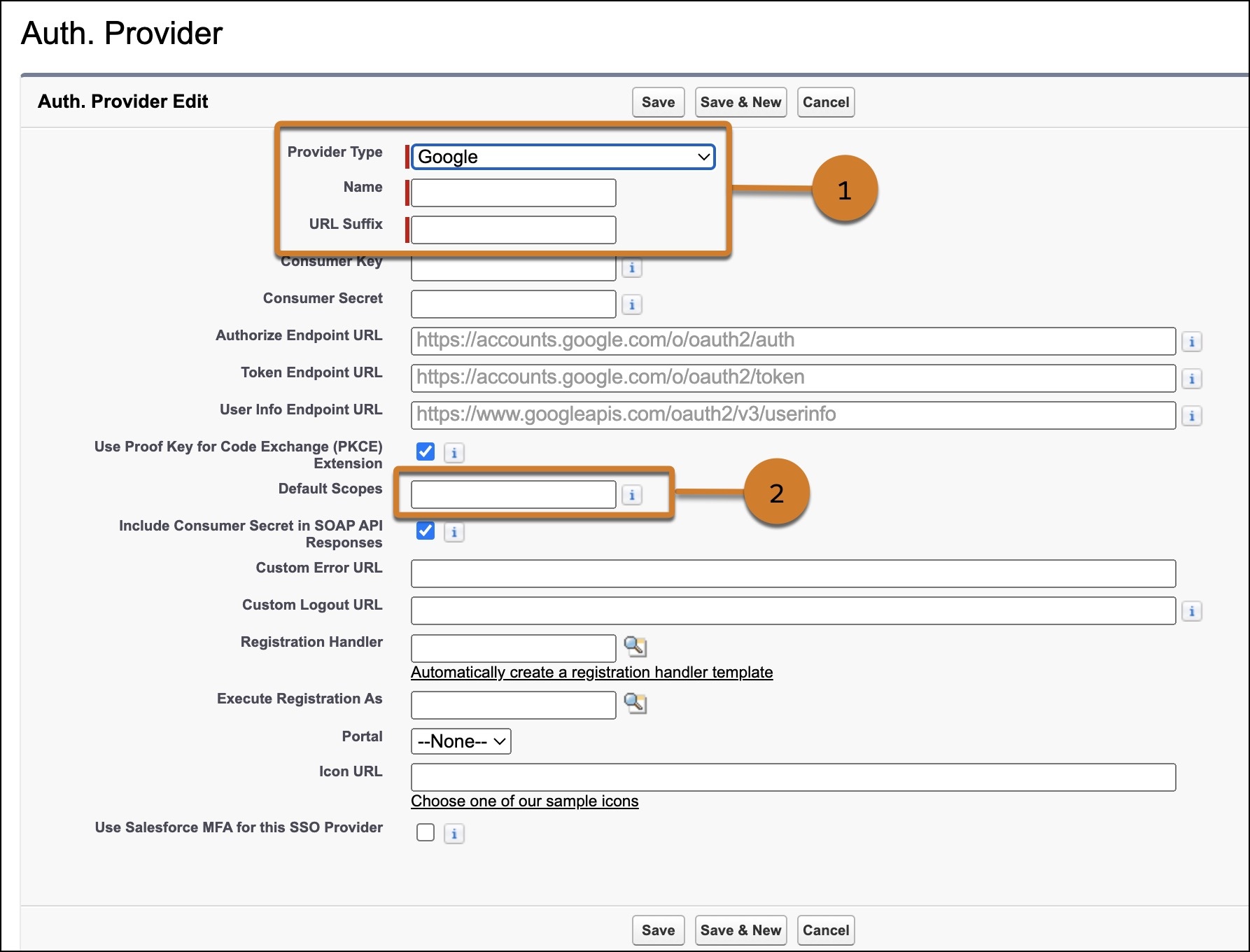The image size is (1250, 952).
Task: Click info icon next to Consumer Secret
Action: tap(631, 304)
